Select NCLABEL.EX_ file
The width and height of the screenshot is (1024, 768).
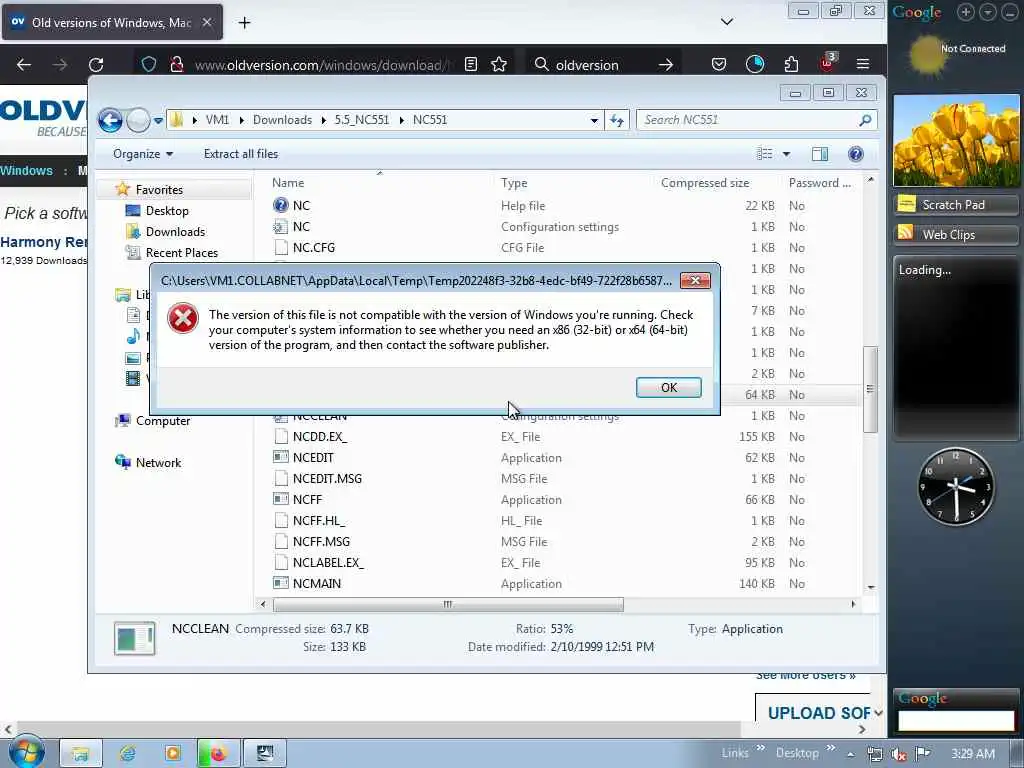[x=328, y=562]
